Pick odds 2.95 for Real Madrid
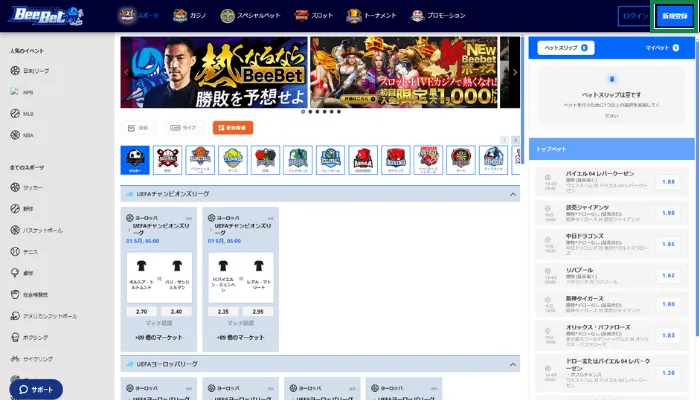The height and width of the screenshot is (400, 700). point(258,312)
